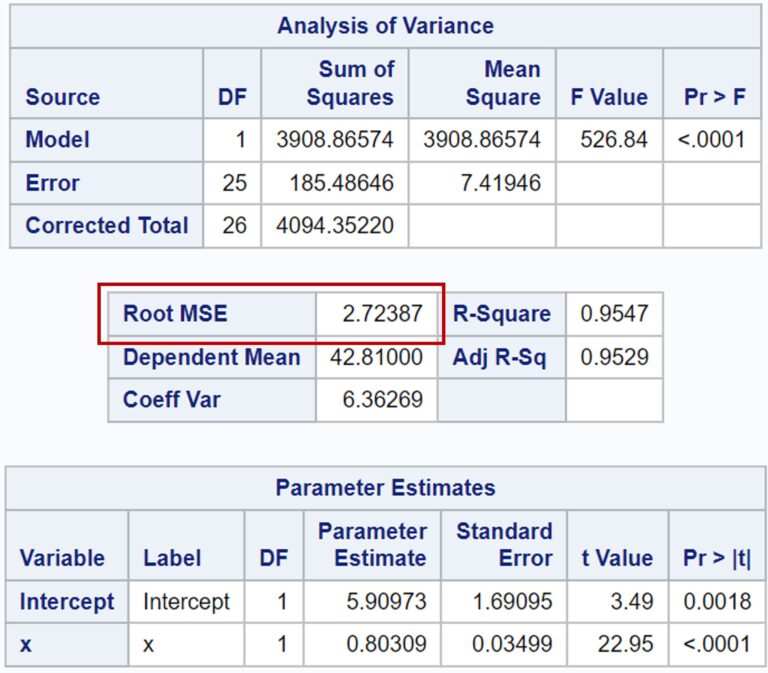Image resolution: width=768 pixels, height=673 pixels.
Task: Select the R-Square value 0.9547
Action: coord(614,314)
